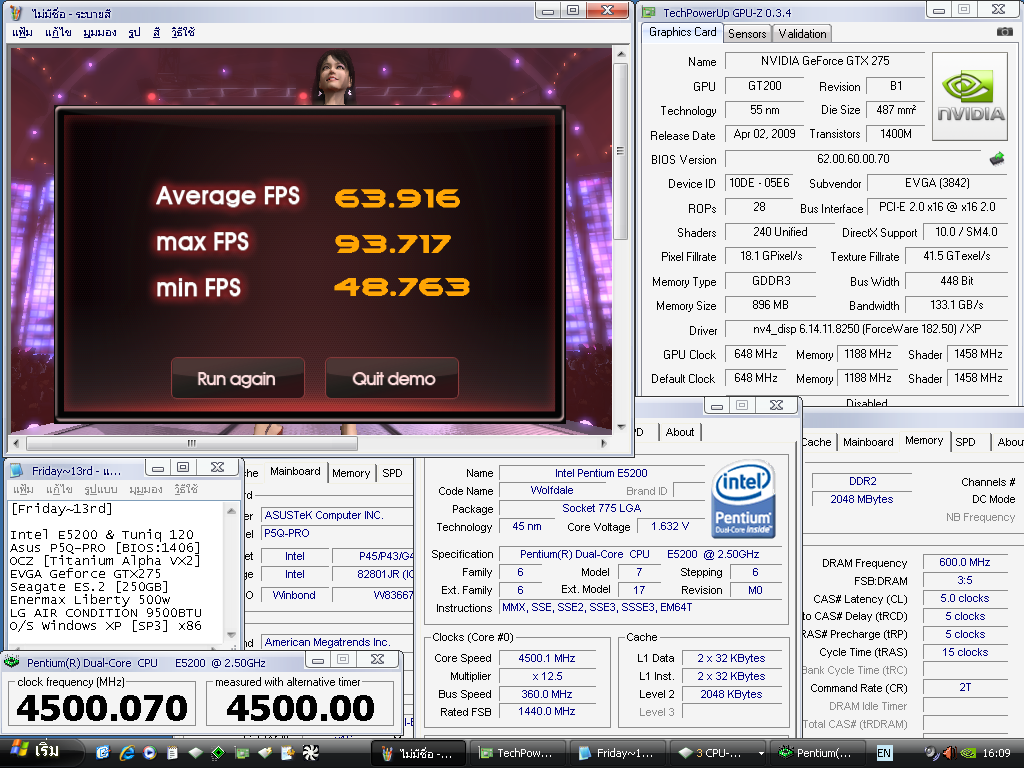Image resolution: width=1024 pixels, height=768 pixels.
Task: Click the Intel Pentium logo in CPU-Z
Action: pos(743,500)
